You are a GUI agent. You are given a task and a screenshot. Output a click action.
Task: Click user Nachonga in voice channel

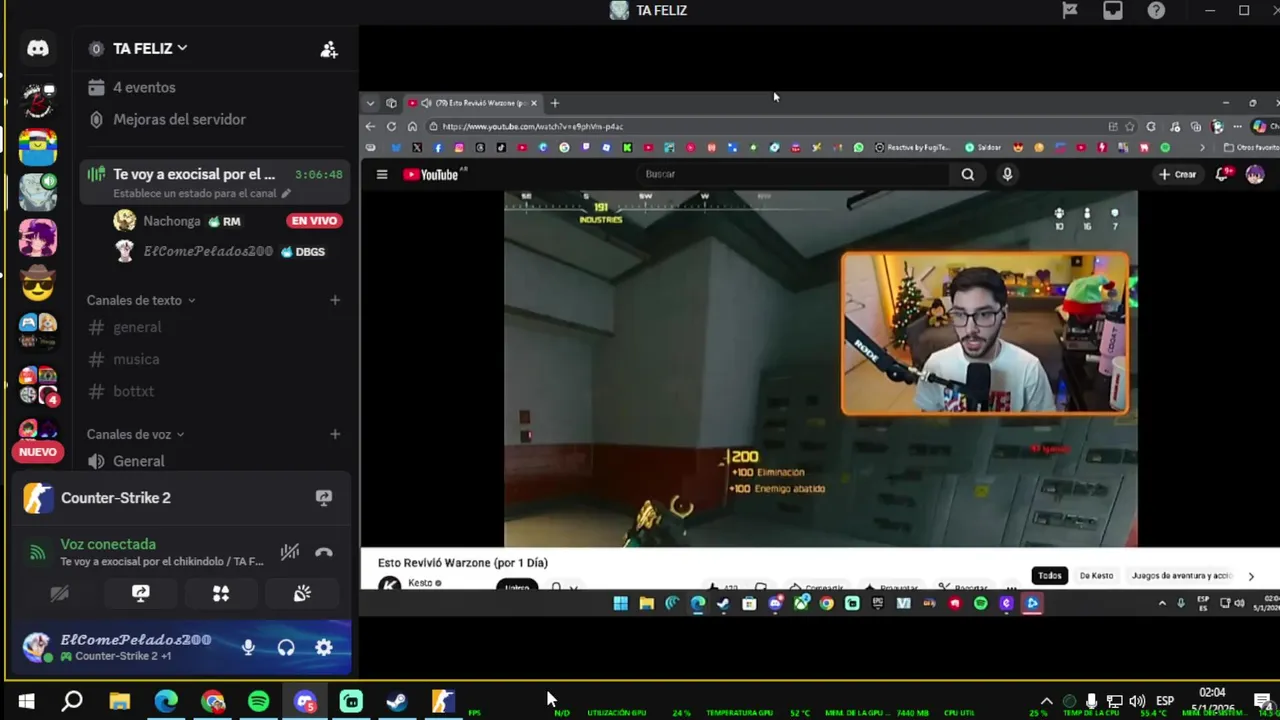pos(171,221)
